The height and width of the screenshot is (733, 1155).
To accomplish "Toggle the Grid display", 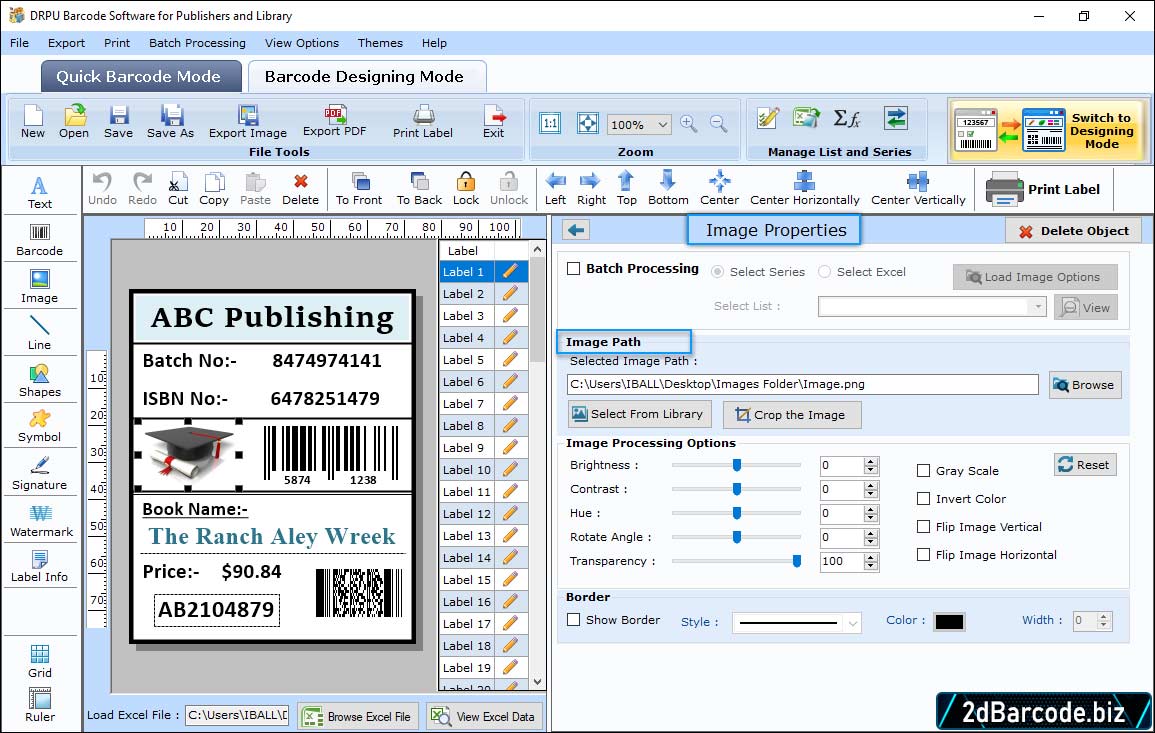I will point(40,662).
